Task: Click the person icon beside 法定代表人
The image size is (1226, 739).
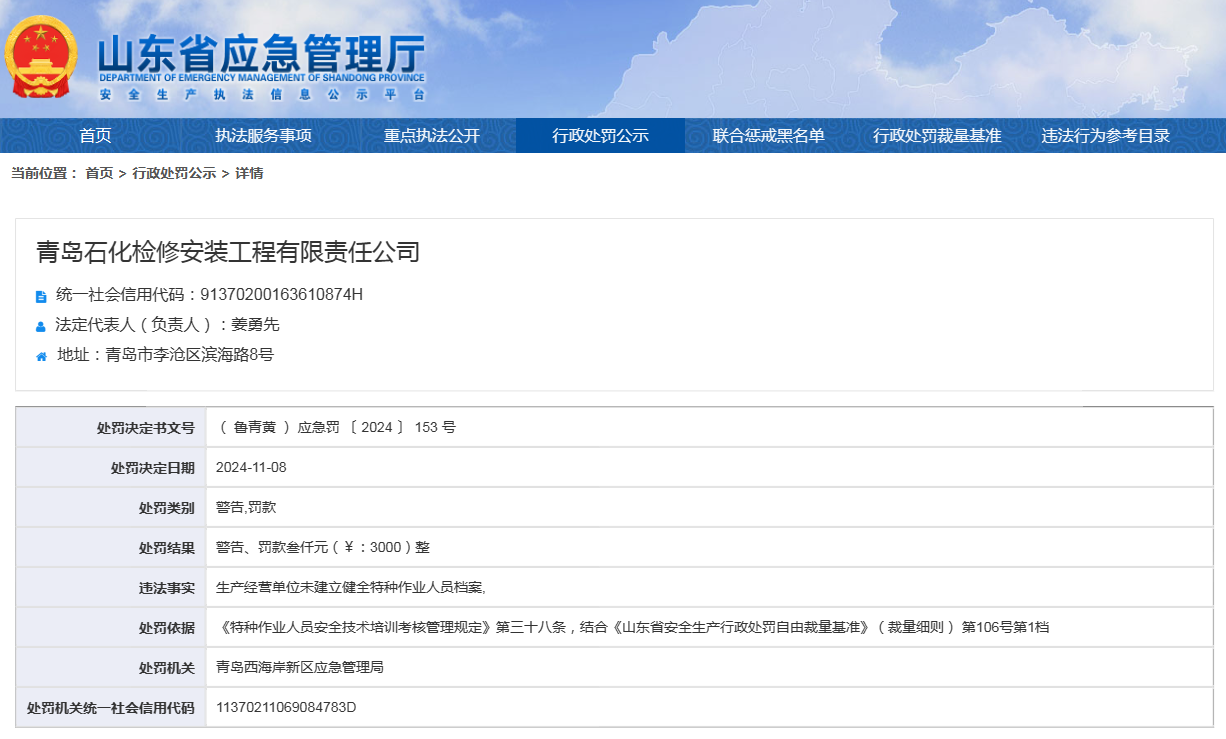Action: pos(41,326)
